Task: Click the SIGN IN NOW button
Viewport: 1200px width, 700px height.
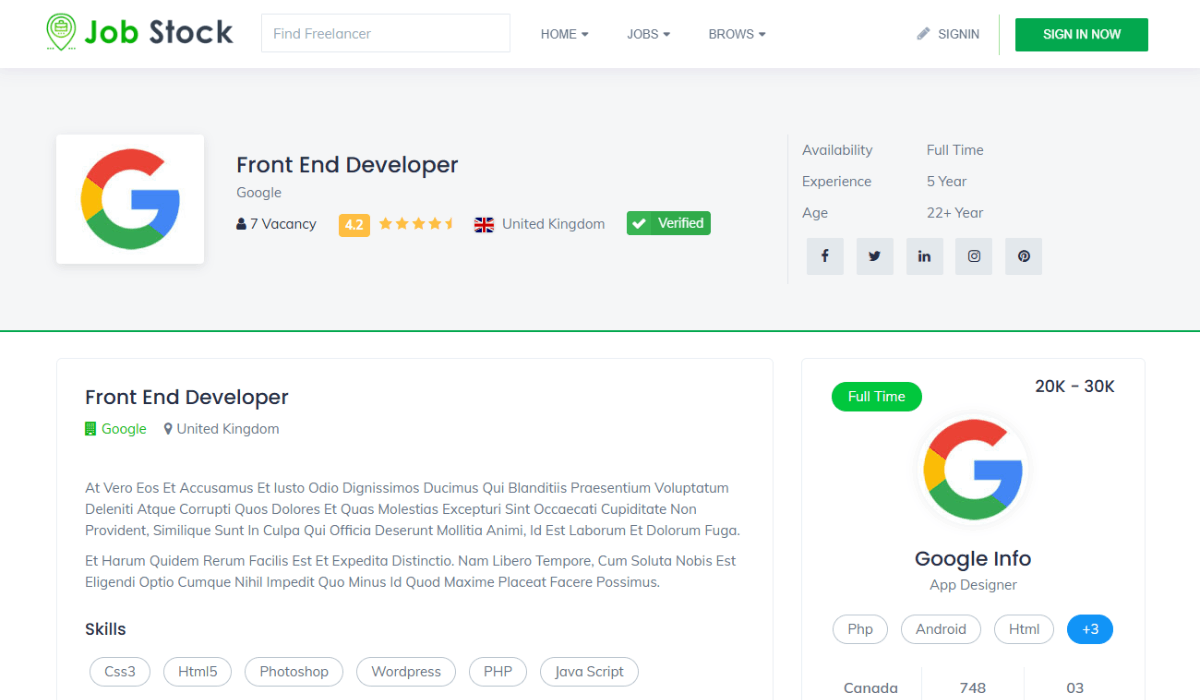Action: (1081, 34)
